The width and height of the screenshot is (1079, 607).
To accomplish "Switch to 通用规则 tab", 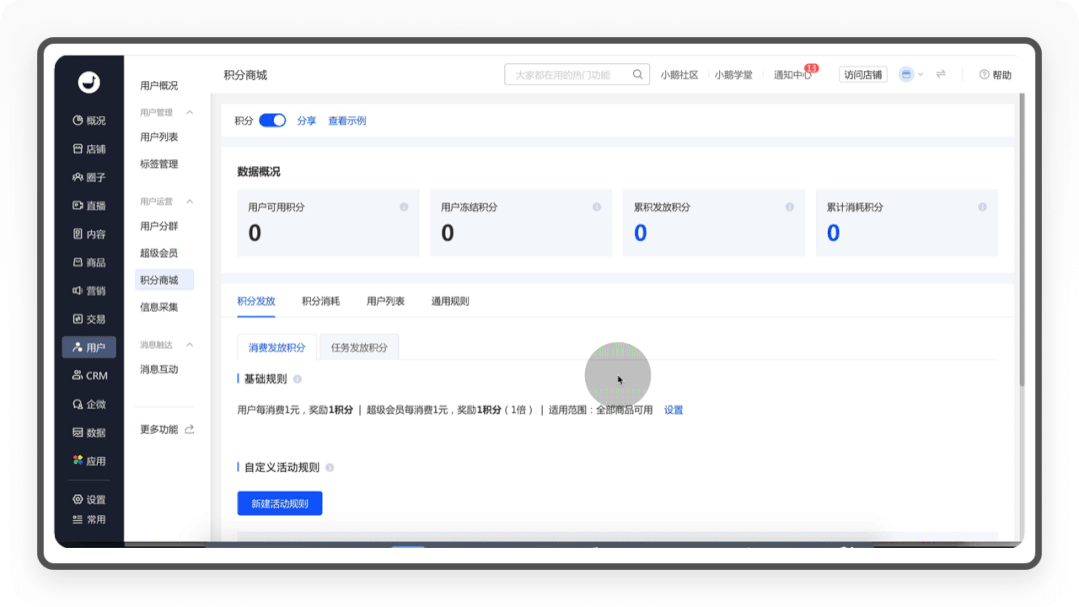I will [x=450, y=301].
